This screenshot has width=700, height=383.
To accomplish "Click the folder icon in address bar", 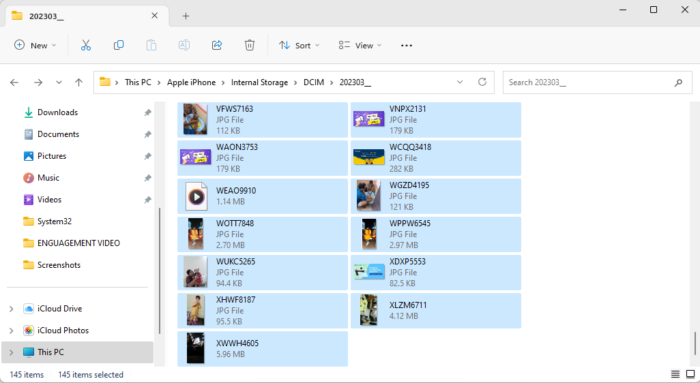I will pos(105,82).
